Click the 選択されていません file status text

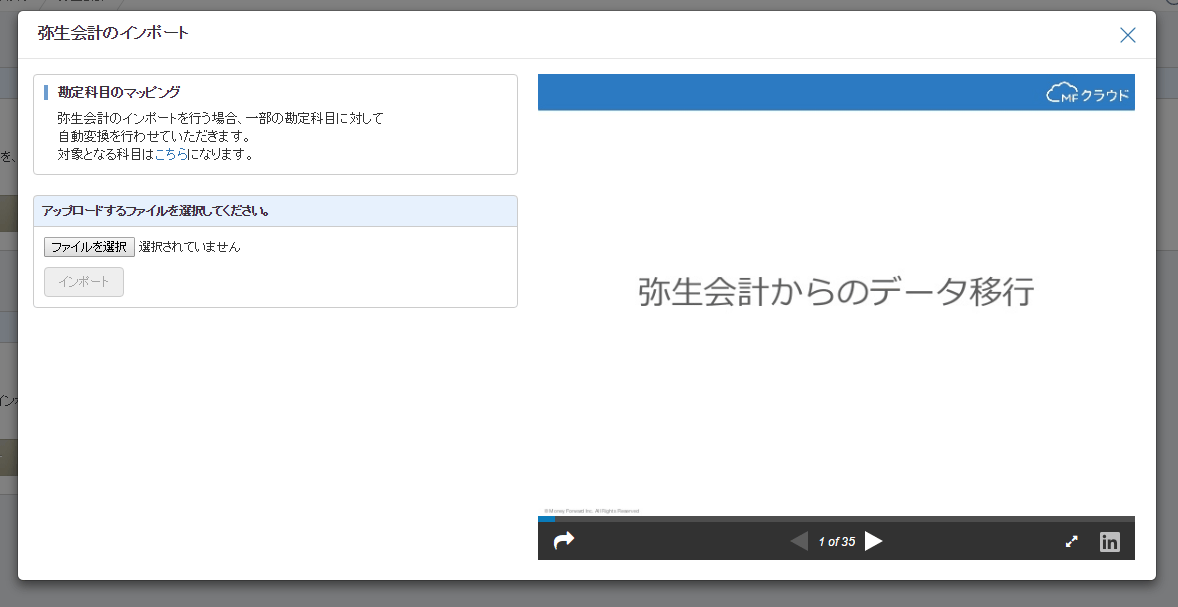click(x=189, y=246)
